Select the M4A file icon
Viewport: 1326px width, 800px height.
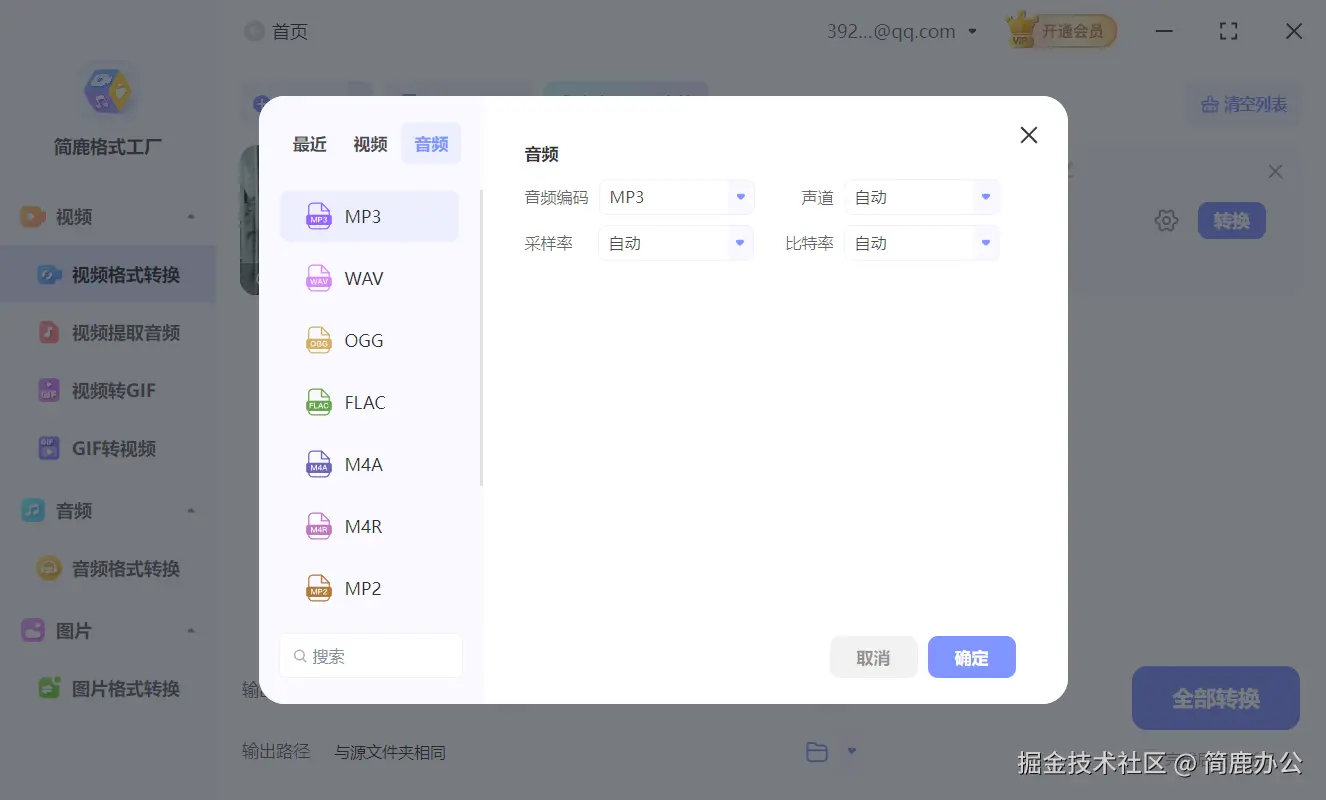click(x=319, y=464)
